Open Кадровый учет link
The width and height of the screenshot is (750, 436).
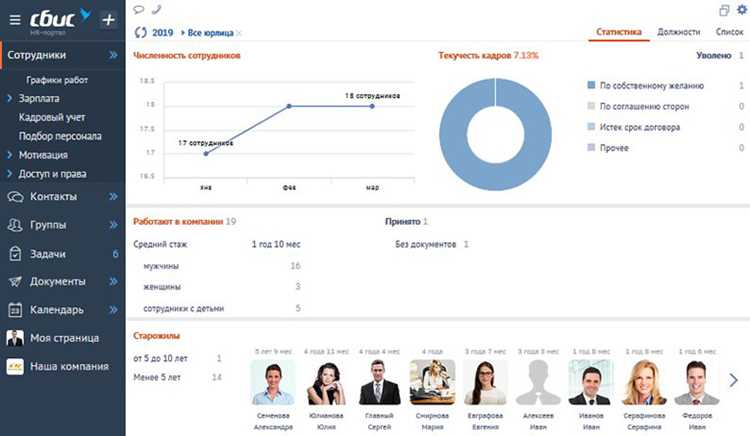pos(52,117)
